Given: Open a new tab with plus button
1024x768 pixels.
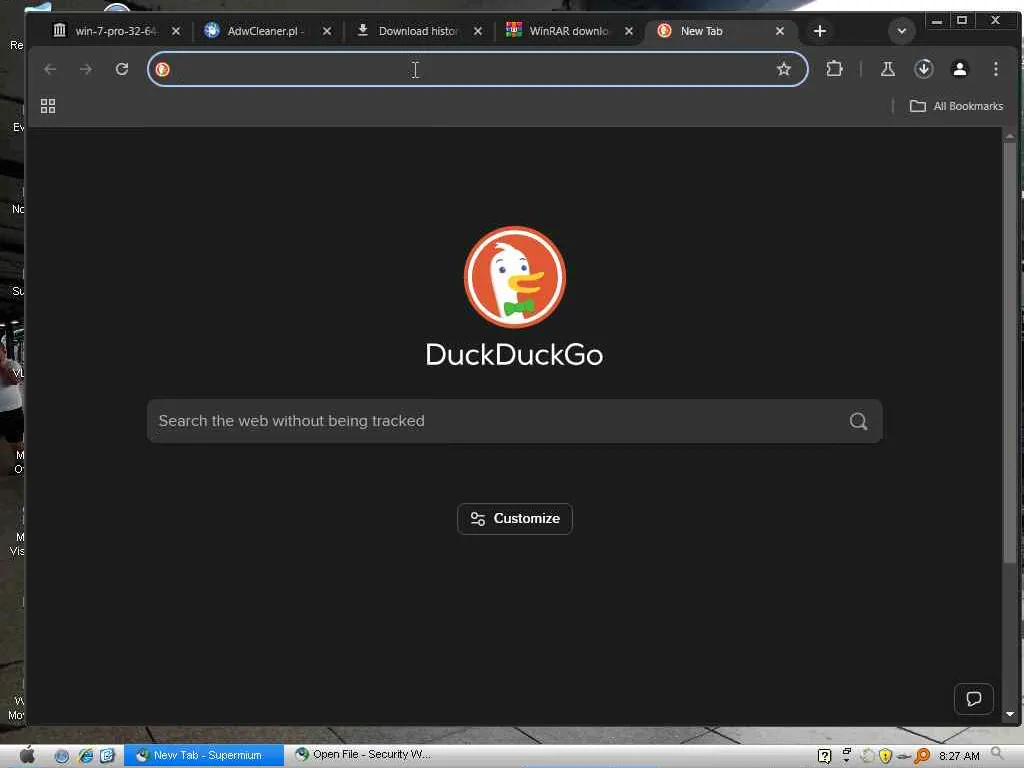Looking at the screenshot, I should pyautogui.click(x=820, y=31).
